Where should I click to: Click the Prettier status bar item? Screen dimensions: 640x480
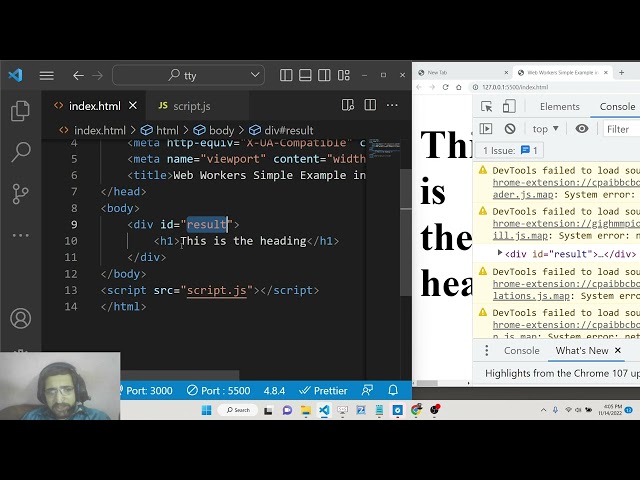tap(323, 391)
